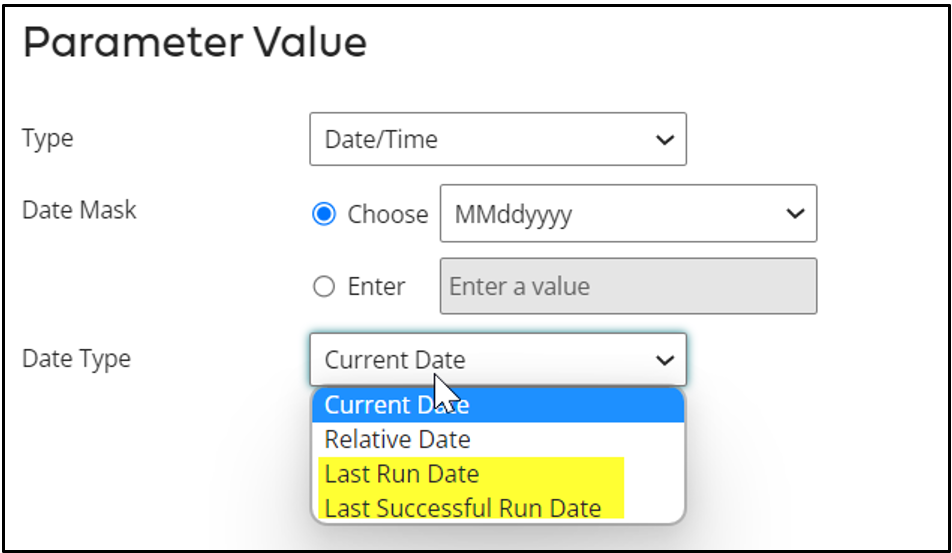952x553 pixels.
Task: Click the chevron arrow beside MMddyyyy
Action: 795,214
